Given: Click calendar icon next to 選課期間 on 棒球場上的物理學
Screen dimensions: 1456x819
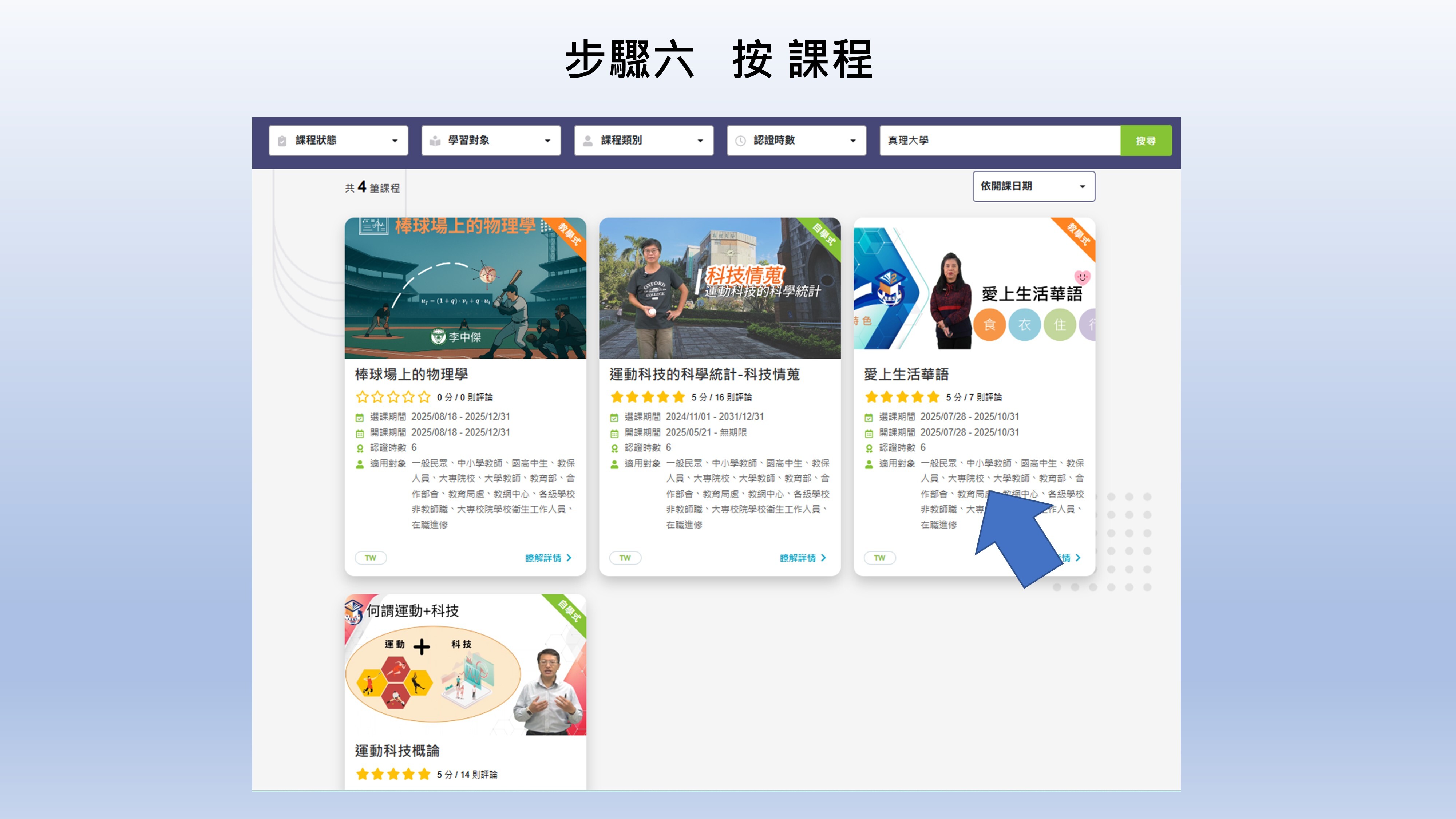Looking at the screenshot, I should tap(360, 417).
